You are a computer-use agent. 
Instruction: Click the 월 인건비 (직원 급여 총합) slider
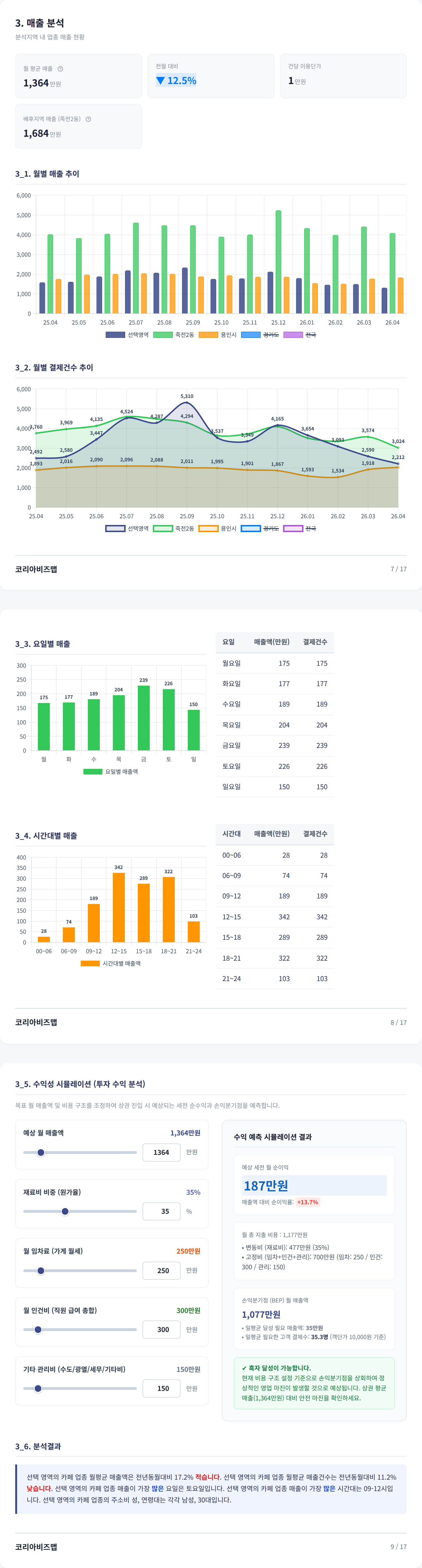80,1329
